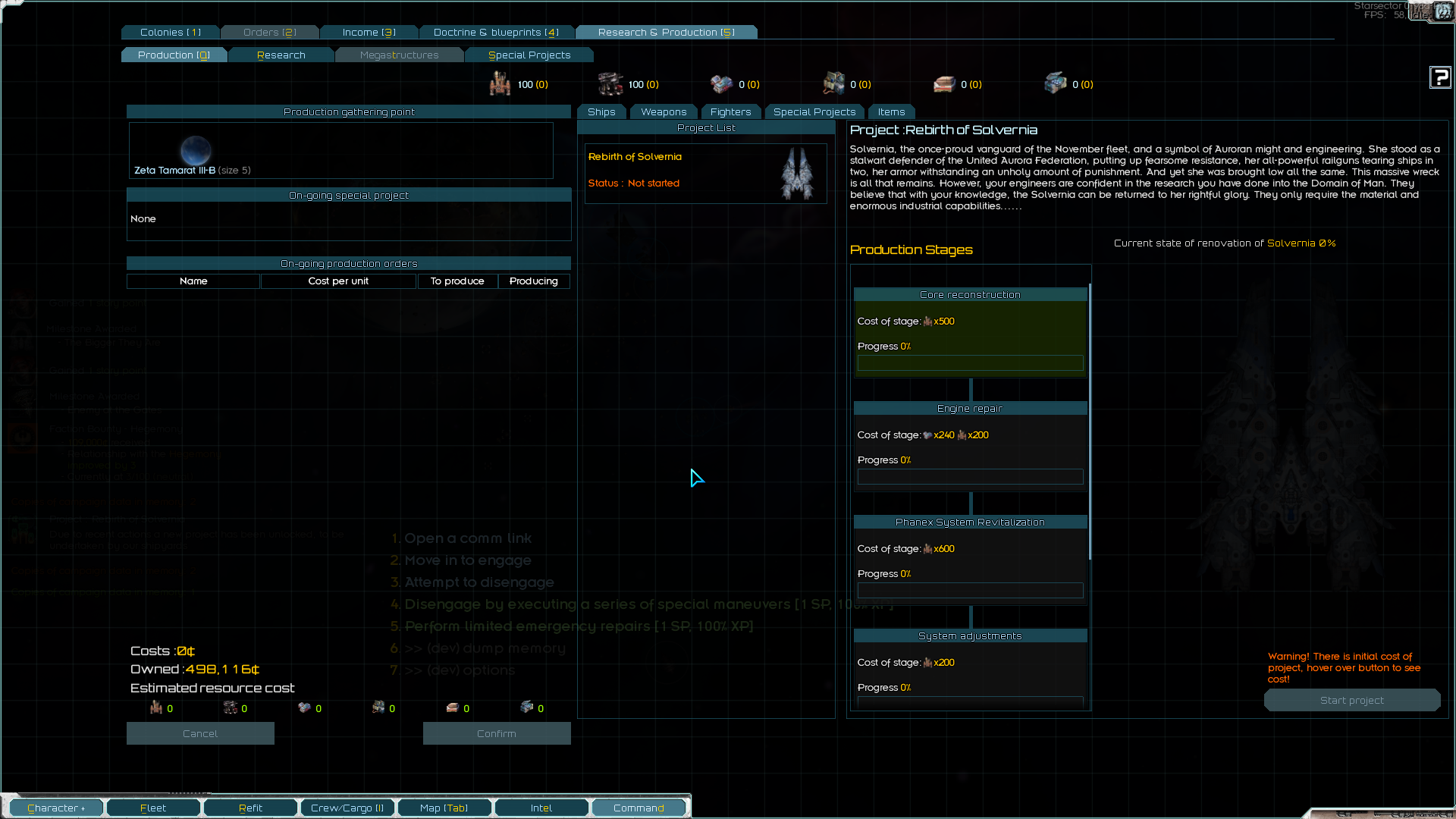Select Rebirth of Solvernia project entry

click(x=706, y=174)
